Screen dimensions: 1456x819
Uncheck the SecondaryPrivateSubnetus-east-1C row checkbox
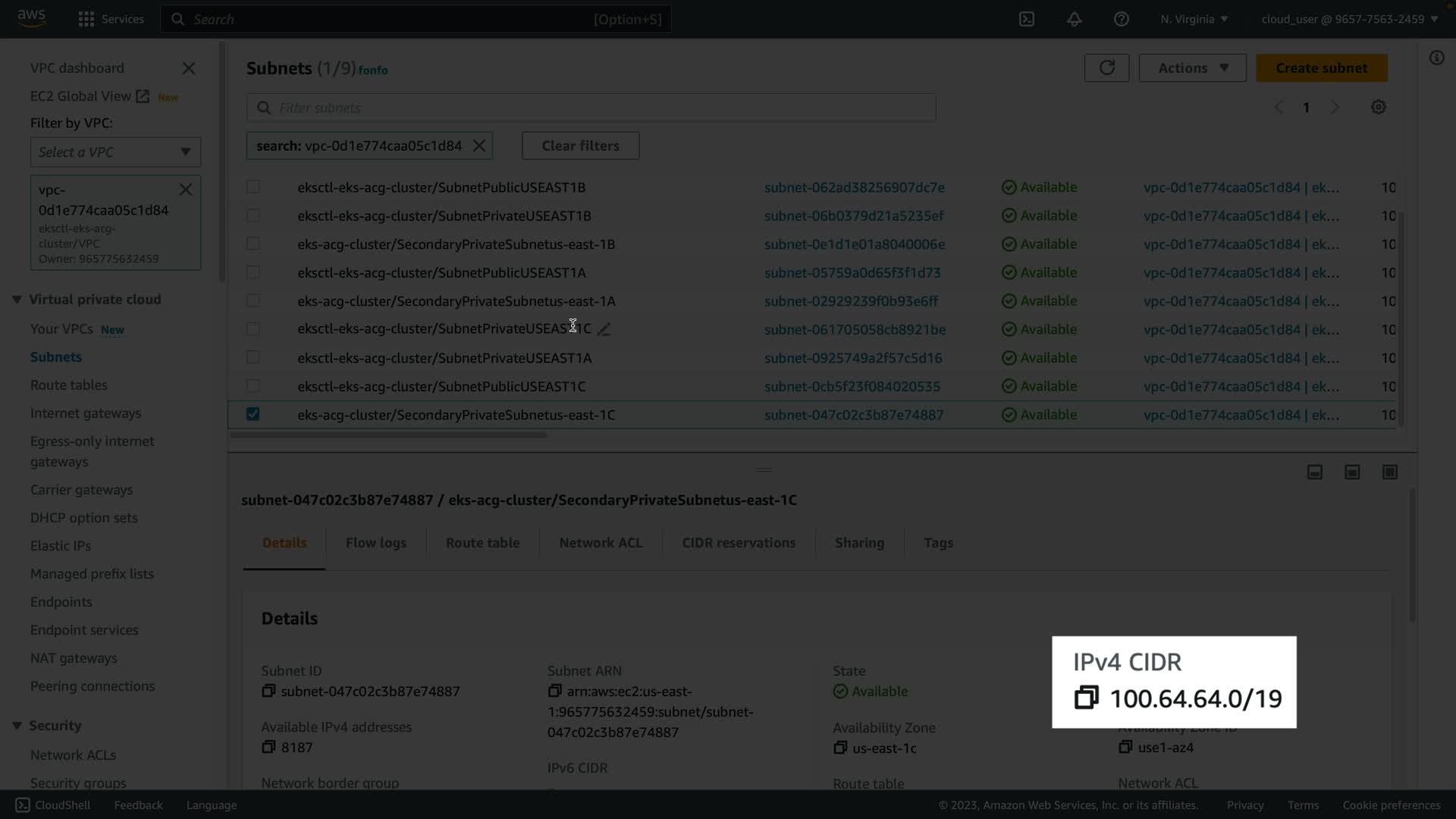click(253, 414)
